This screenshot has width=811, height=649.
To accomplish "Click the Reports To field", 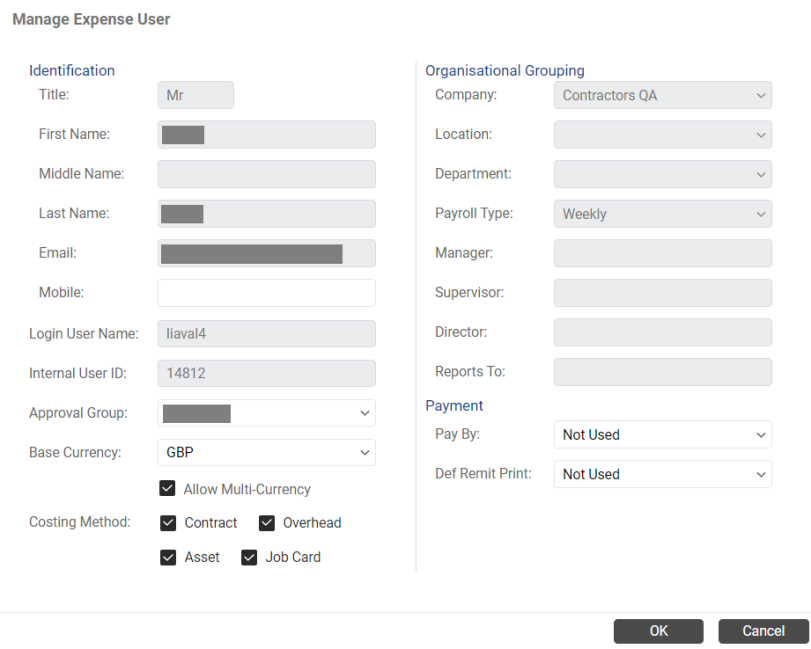I will (x=663, y=372).
